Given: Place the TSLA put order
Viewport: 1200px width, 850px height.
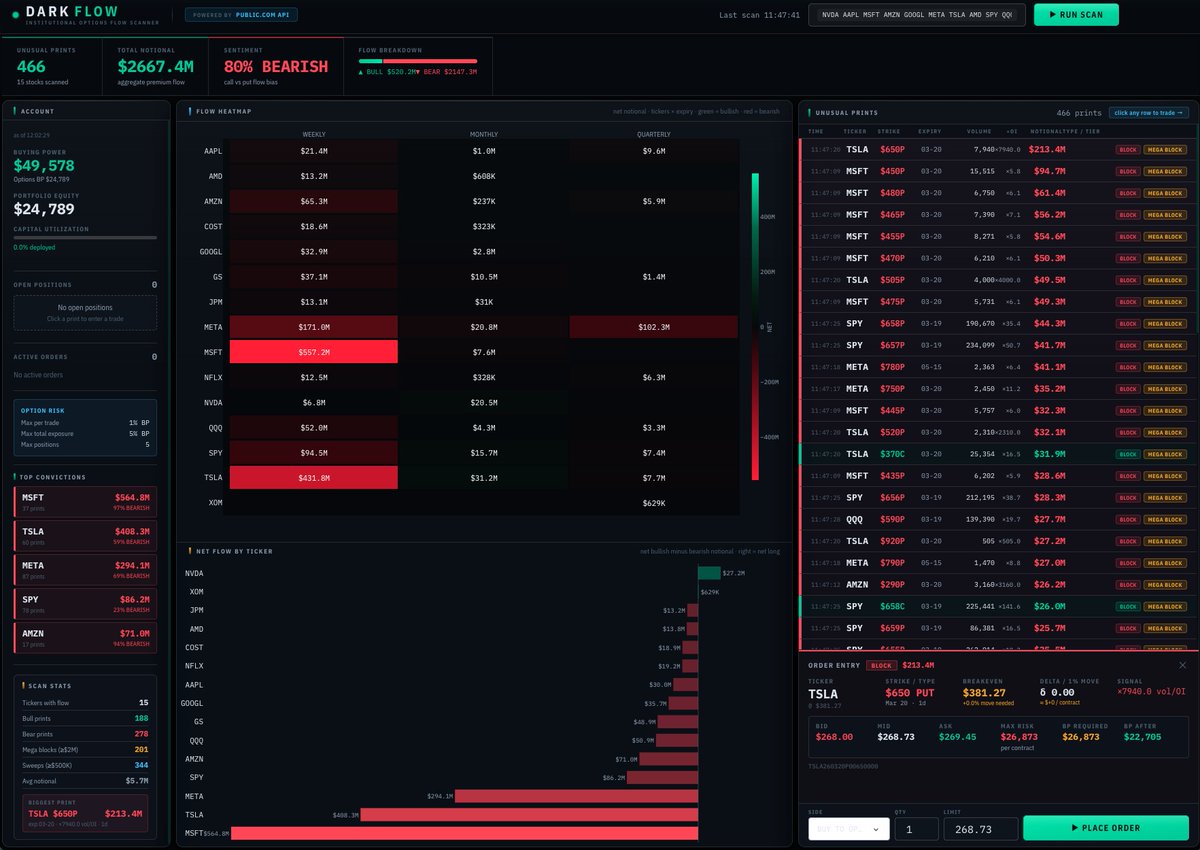Looking at the screenshot, I should tap(1106, 828).
